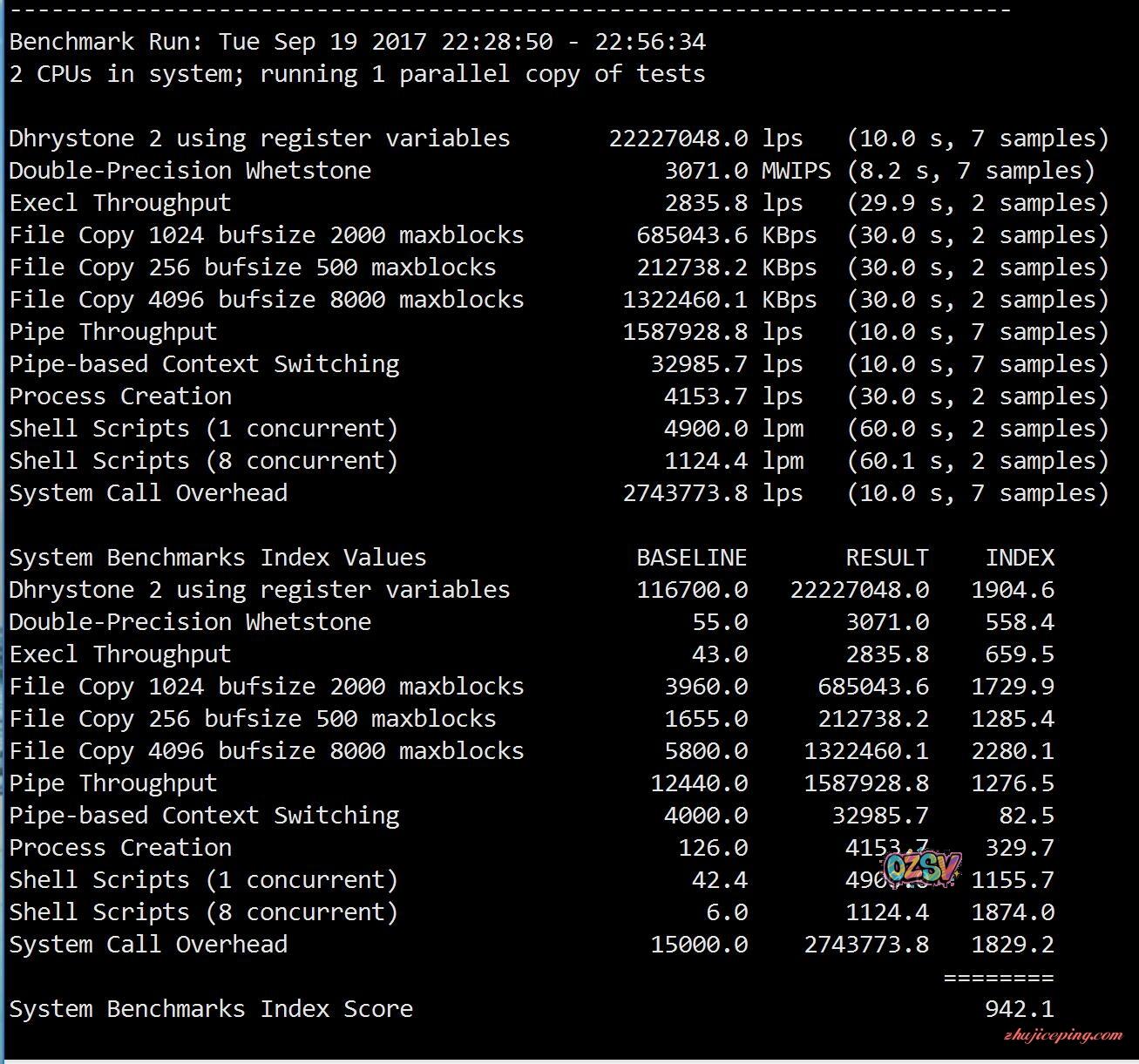Screen dimensions: 1139x1064
Task: Click the baseline value 15000.0
Action: 699,945
